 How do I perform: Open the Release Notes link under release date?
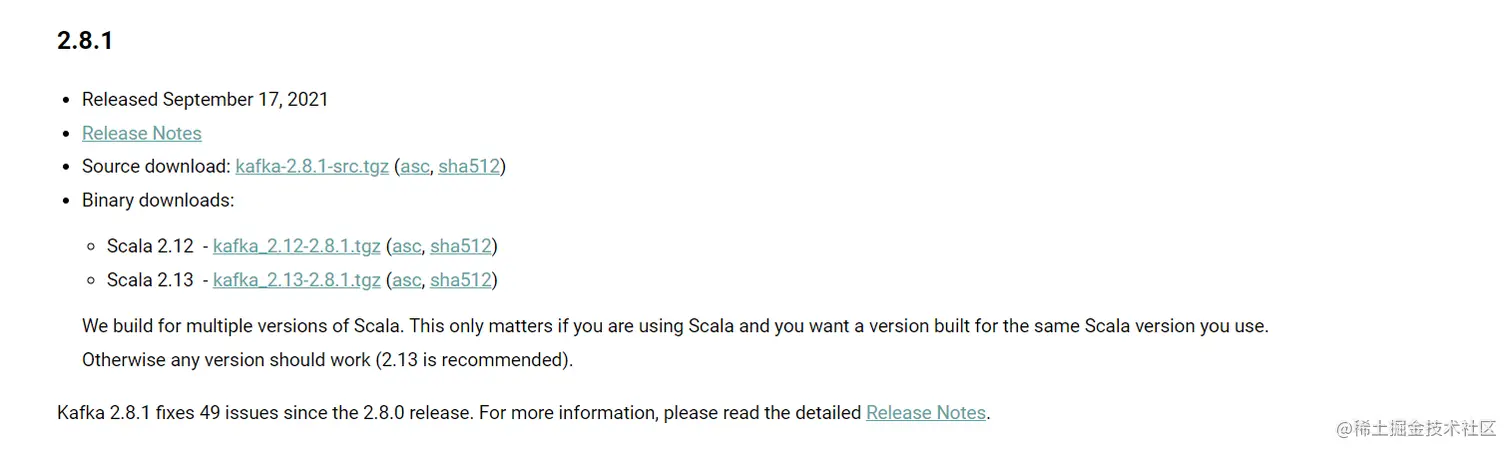point(142,133)
